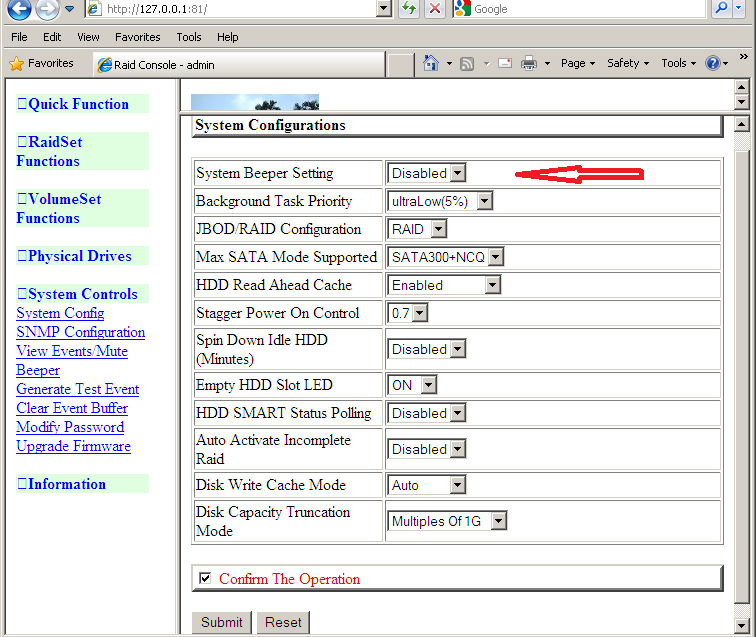
Task: Select the Raid Console - admin tab
Action: (x=240, y=65)
